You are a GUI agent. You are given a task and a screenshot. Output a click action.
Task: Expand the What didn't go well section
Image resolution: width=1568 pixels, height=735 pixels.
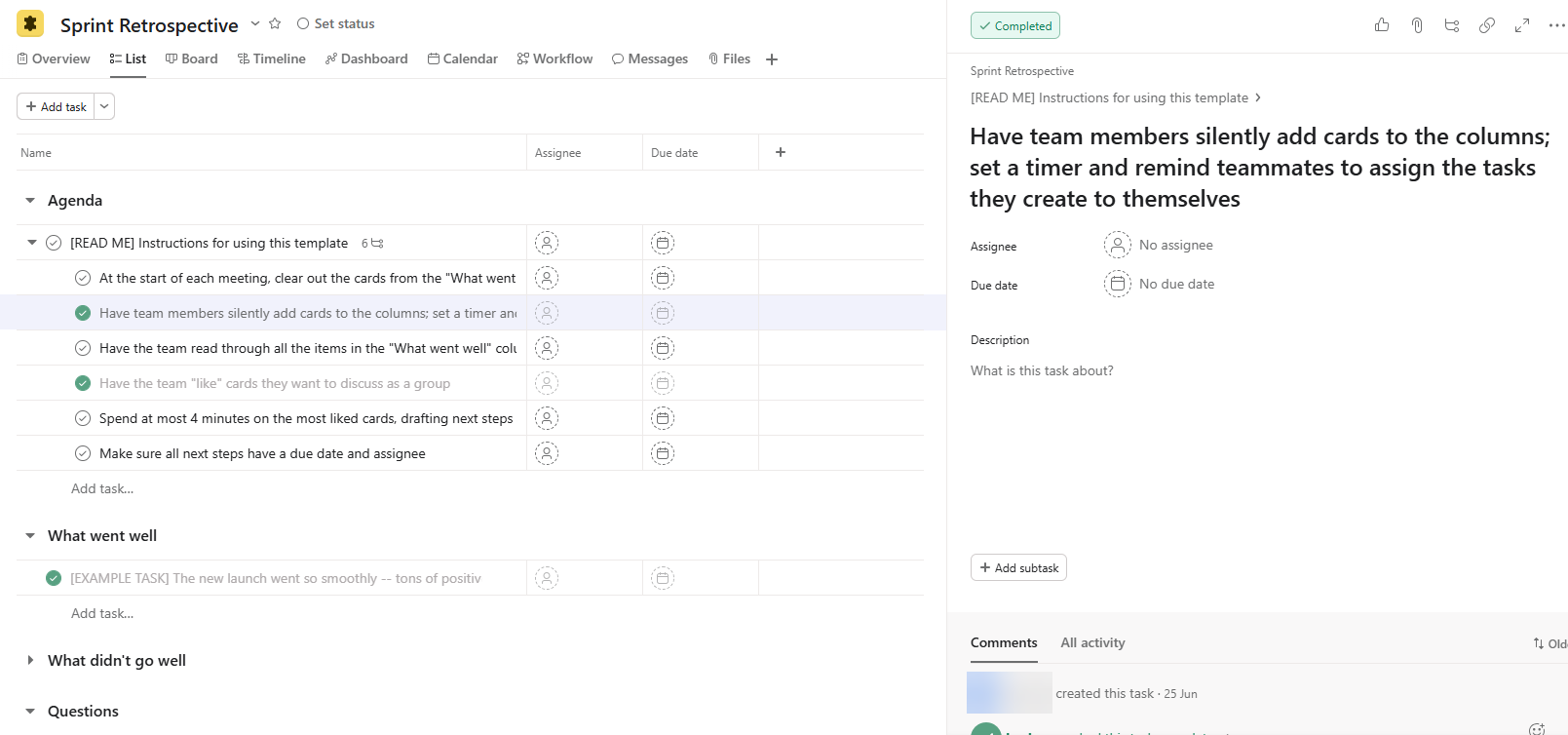[30, 661]
